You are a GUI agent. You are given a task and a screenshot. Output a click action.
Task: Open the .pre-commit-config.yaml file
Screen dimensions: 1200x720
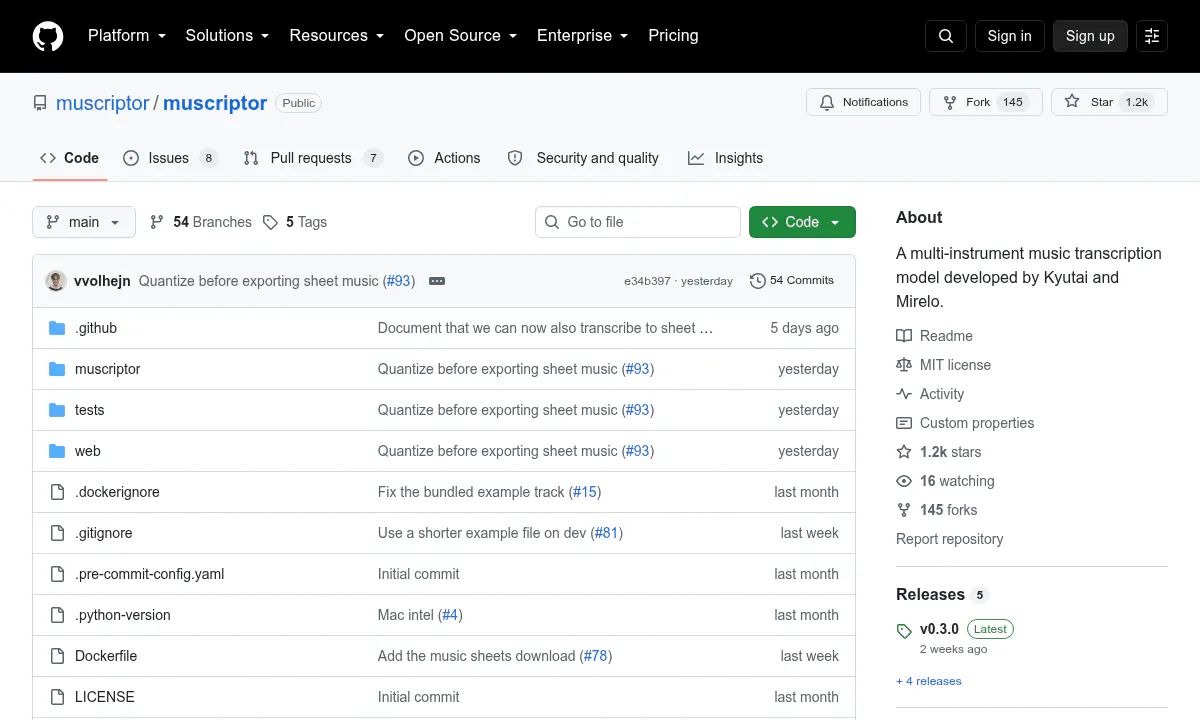[150, 574]
